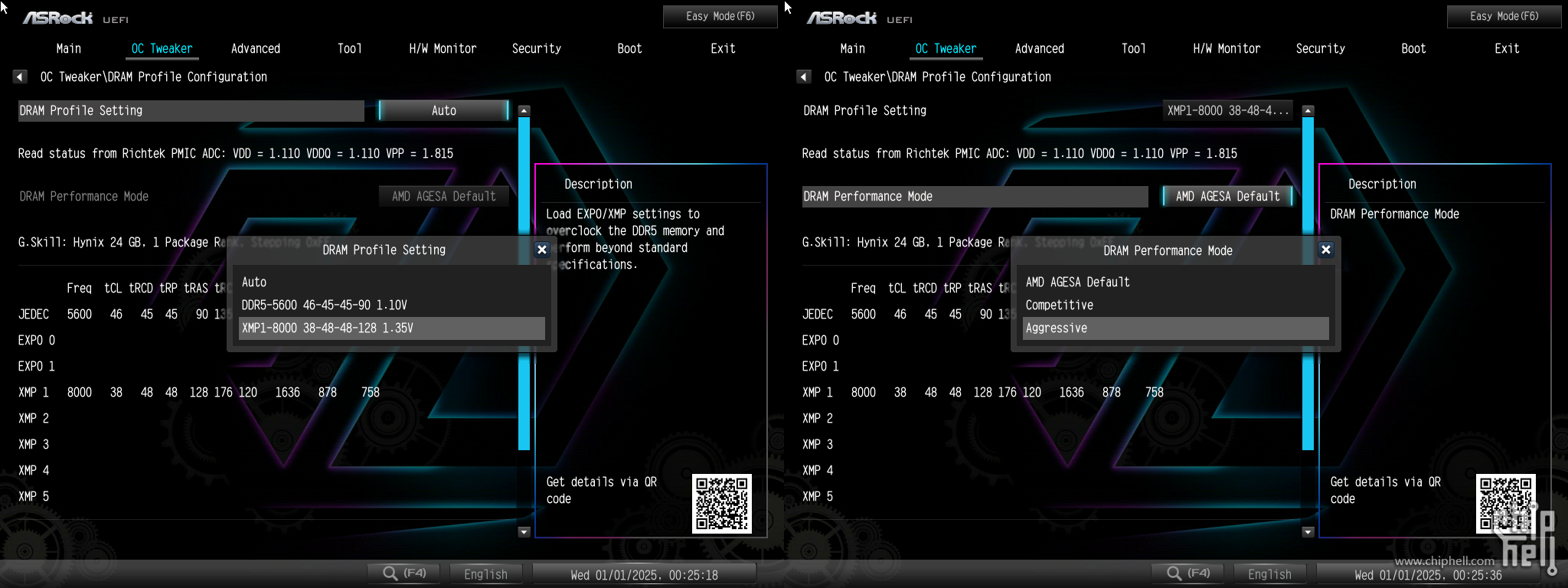
Task: Click the search (F4) magnifier in the right screen
Action: tap(1175, 573)
